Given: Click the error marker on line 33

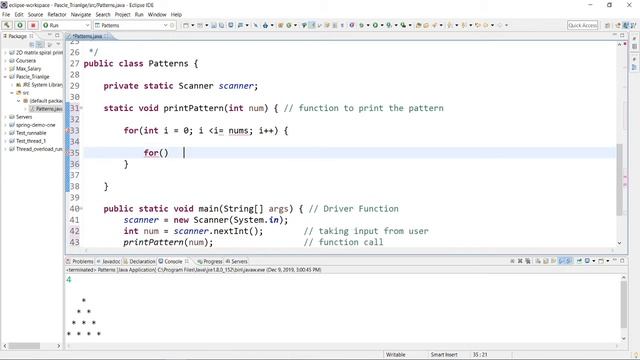Looking at the screenshot, I should (68, 131).
